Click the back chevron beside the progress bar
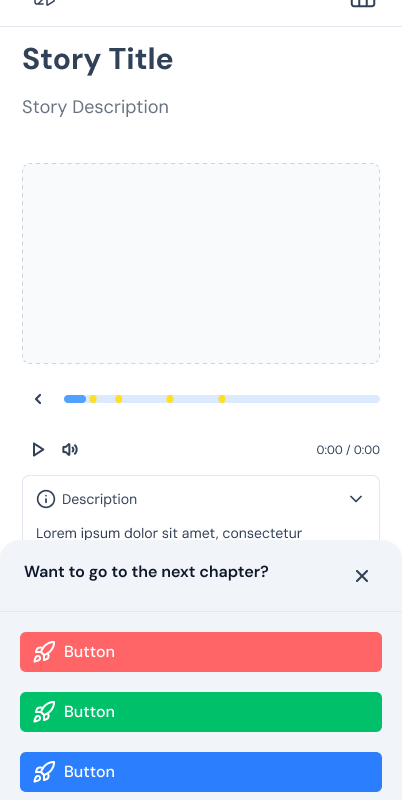Viewport: 402px width, 800px height. 38,399
